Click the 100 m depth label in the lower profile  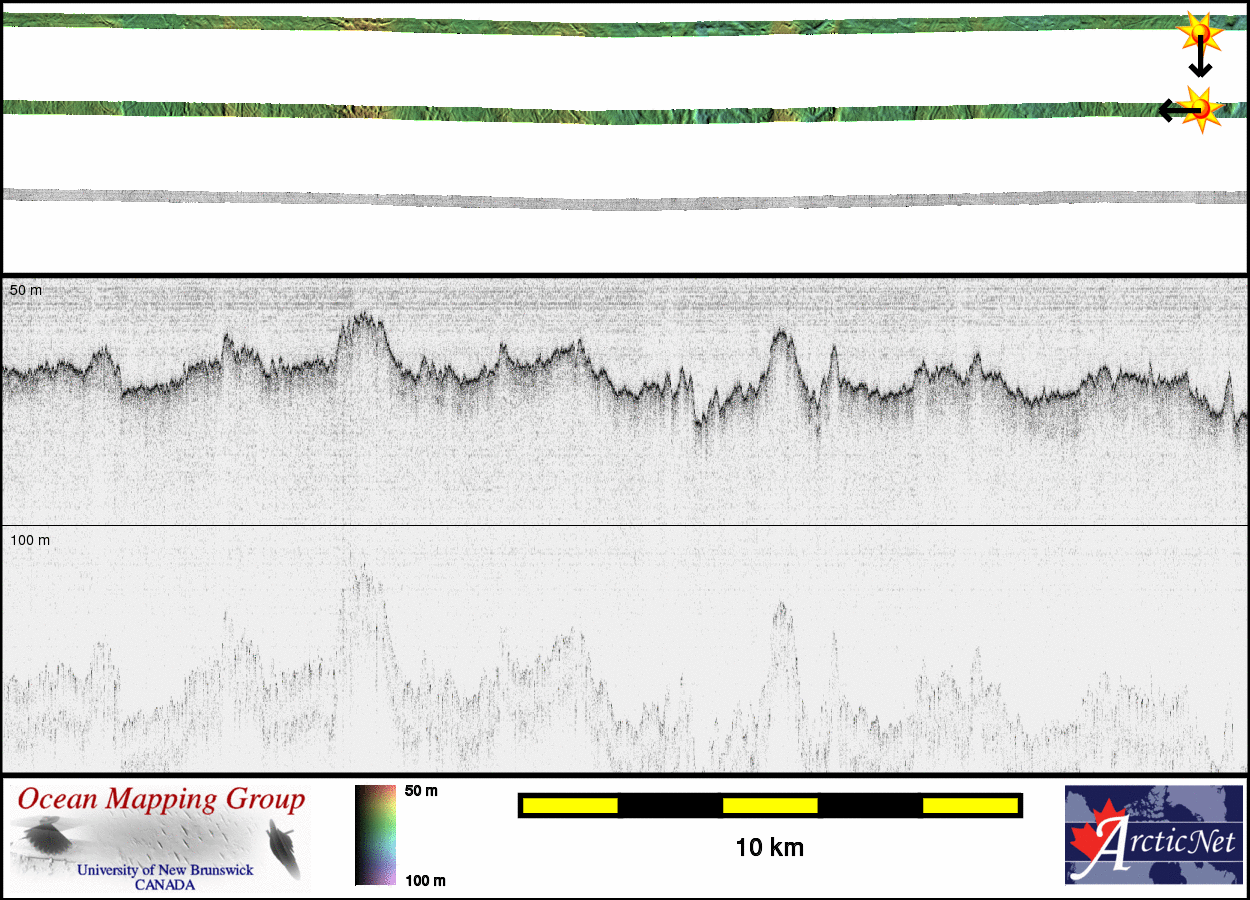(x=30, y=540)
